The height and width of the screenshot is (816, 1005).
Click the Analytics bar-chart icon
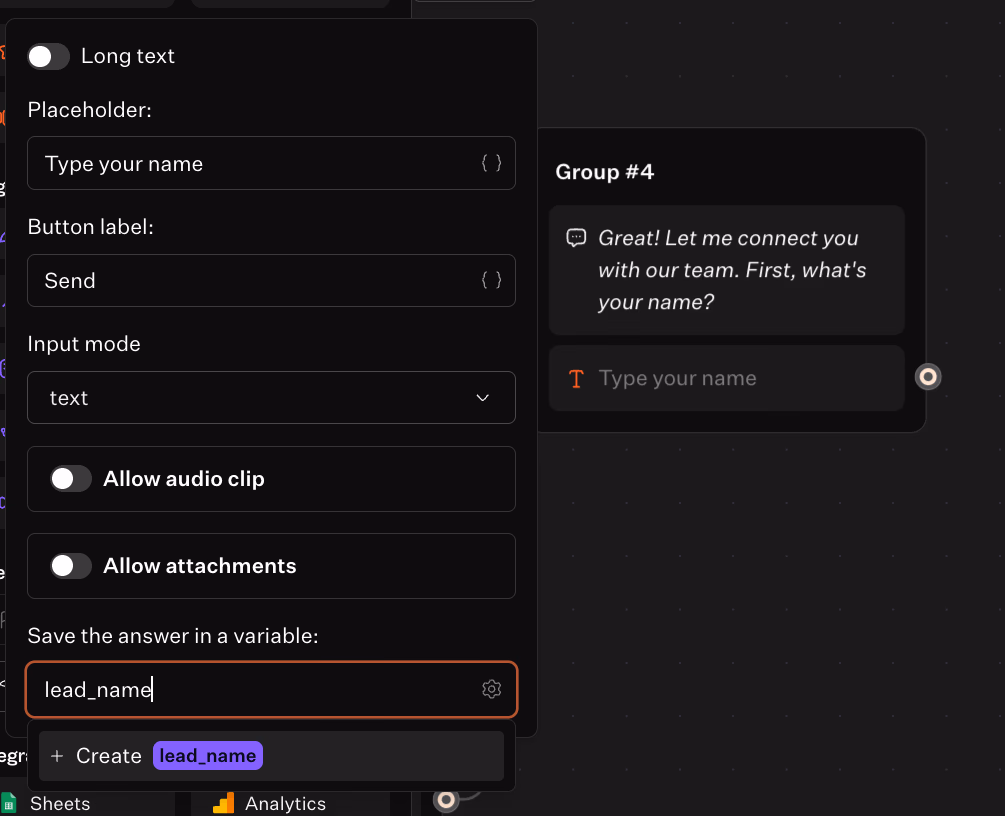tap(222, 802)
